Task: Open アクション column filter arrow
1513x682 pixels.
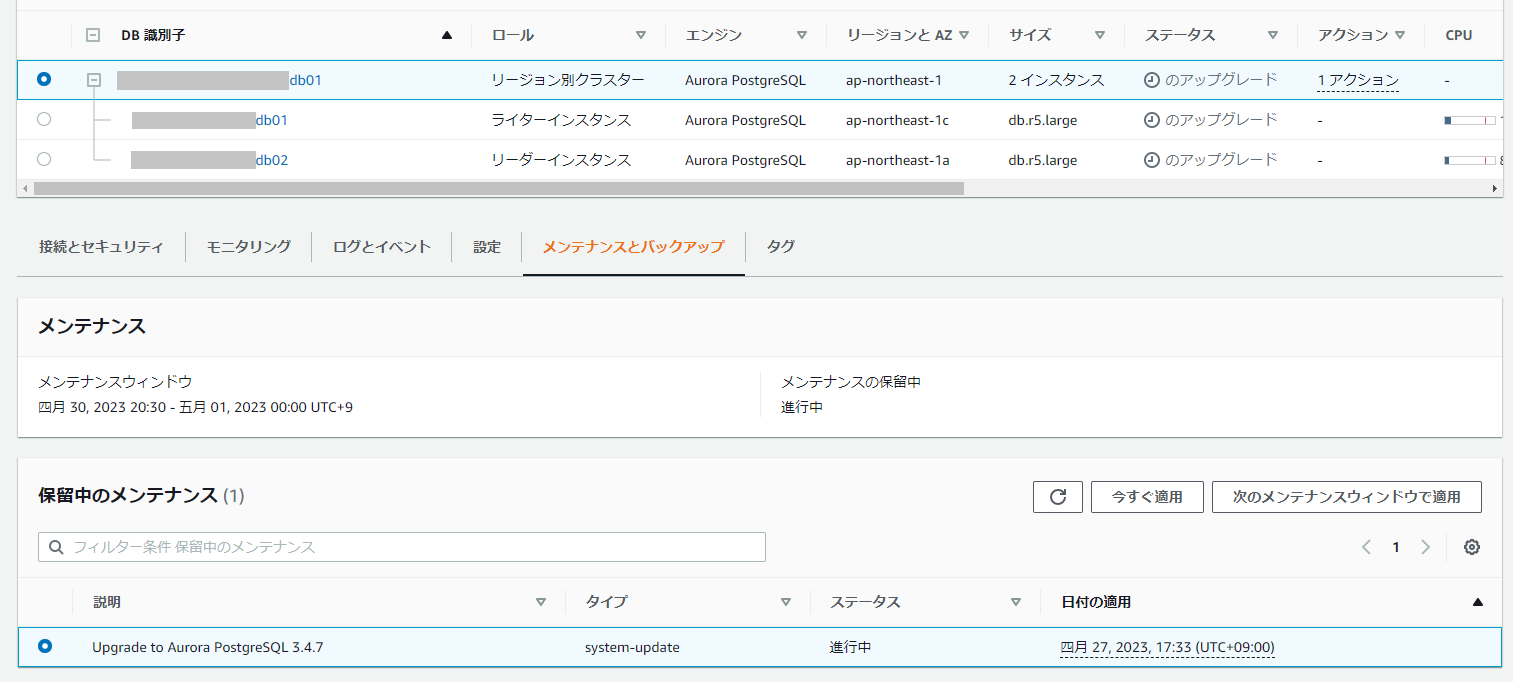Action: point(1400,35)
